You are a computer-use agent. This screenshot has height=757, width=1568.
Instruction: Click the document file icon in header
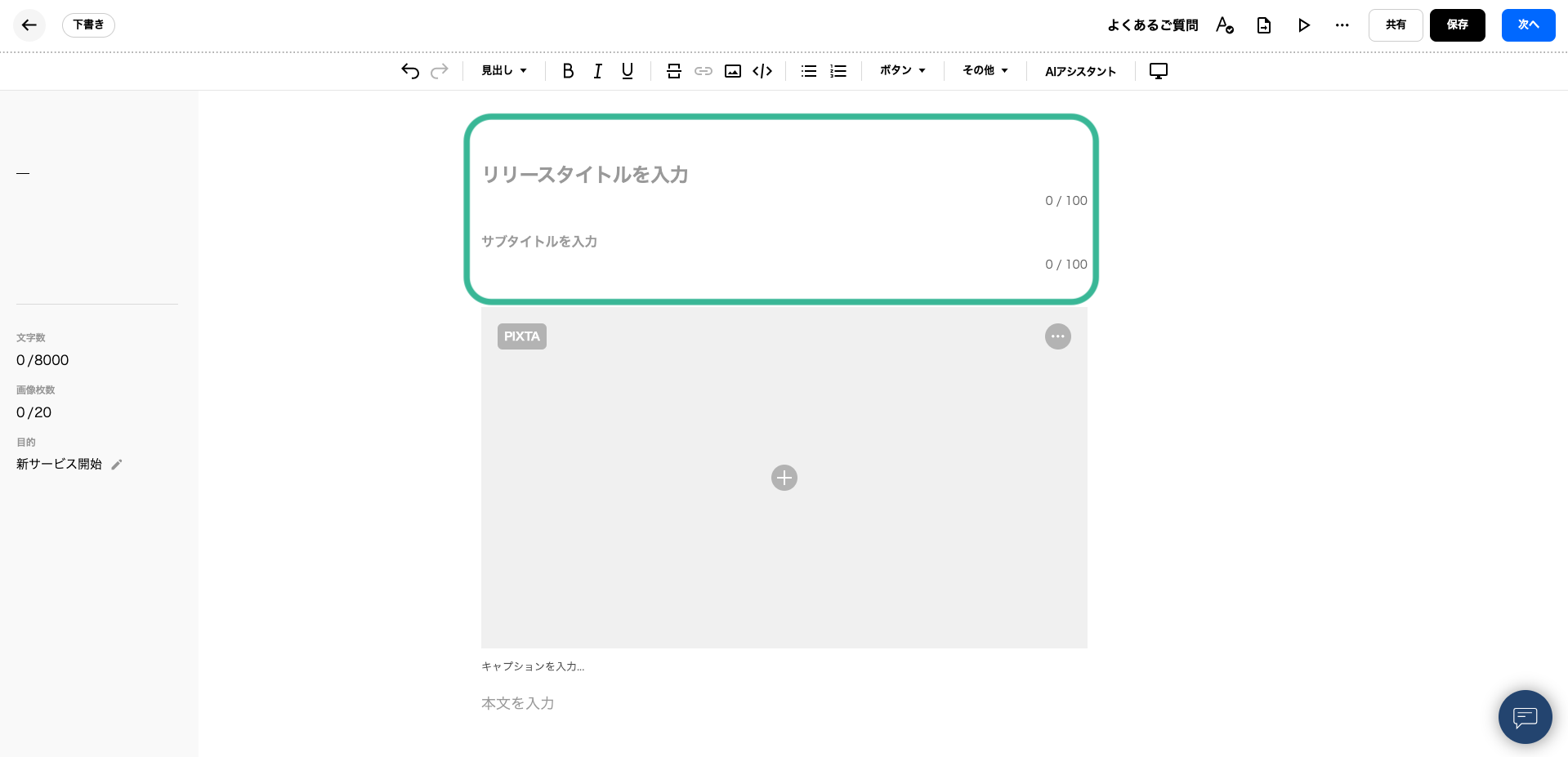(x=1264, y=25)
